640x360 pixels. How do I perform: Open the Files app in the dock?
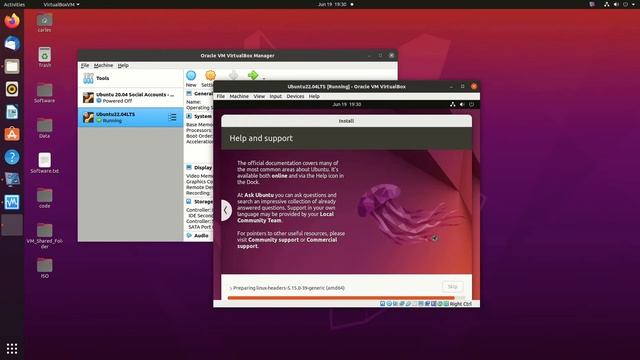pos(12,66)
